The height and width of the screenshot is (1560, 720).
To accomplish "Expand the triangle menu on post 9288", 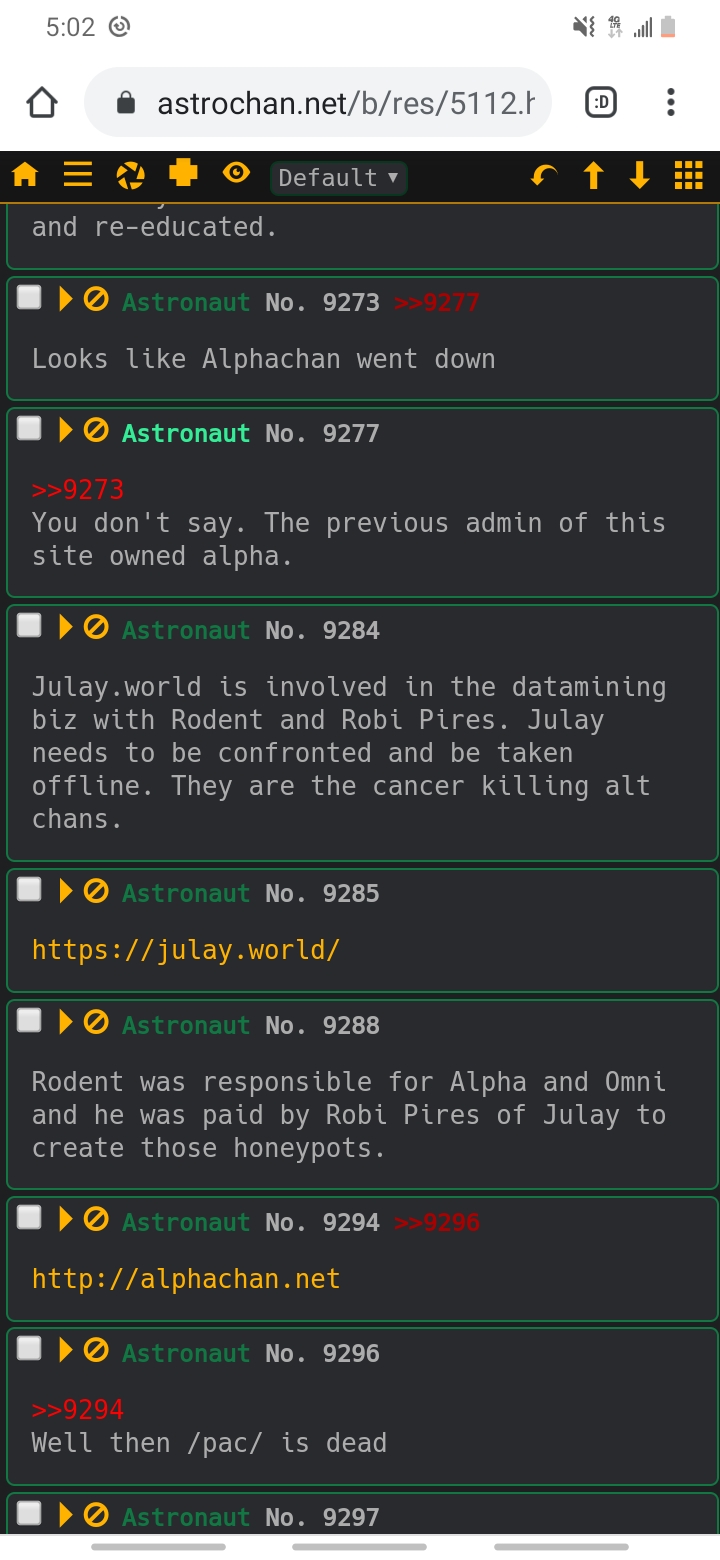I will [x=66, y=1021].
